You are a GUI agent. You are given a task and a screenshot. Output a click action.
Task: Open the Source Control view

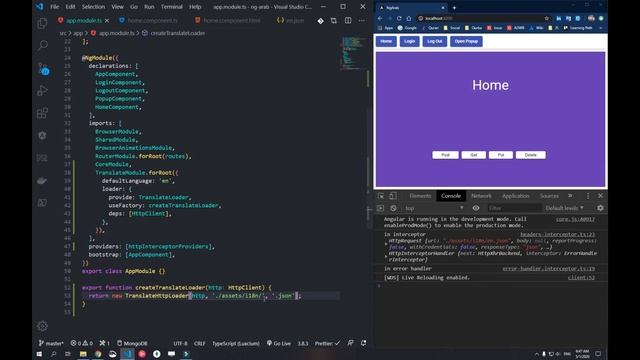(x=43, y=68)
